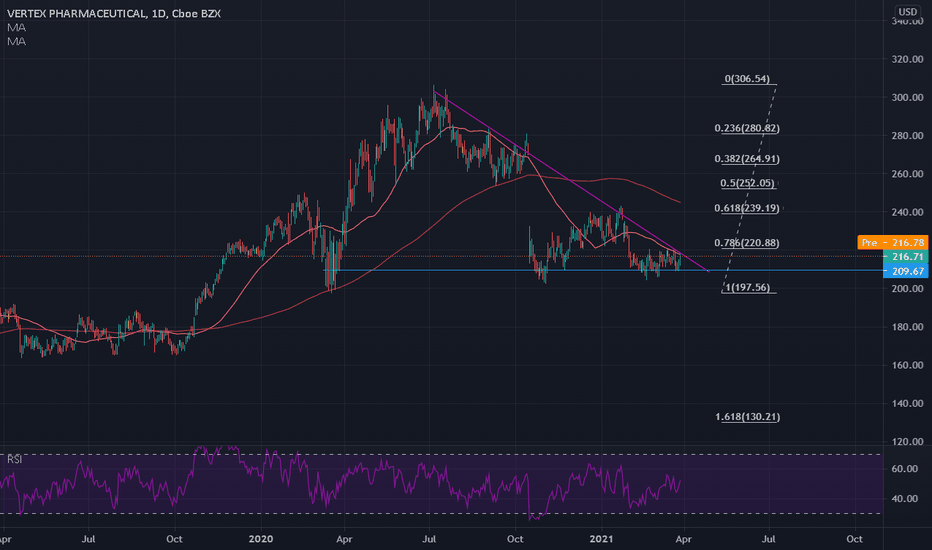Select the first MA indicator label
This screenshot has width=932, height=550.
point(16,27)
